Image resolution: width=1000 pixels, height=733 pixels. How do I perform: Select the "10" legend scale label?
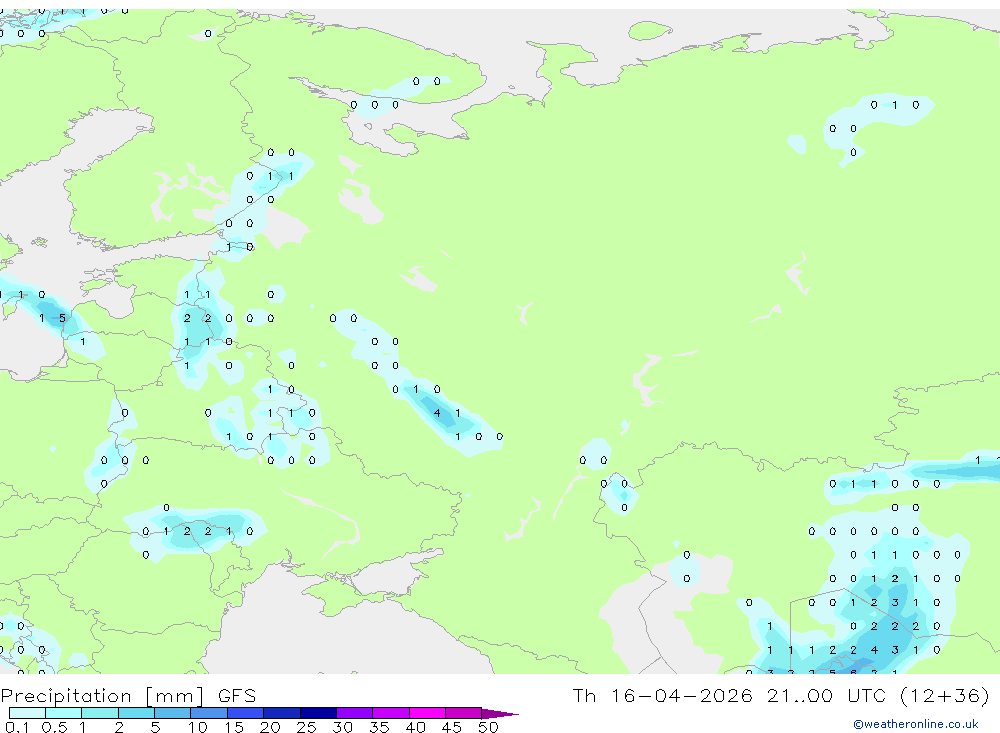coord(198,727)
